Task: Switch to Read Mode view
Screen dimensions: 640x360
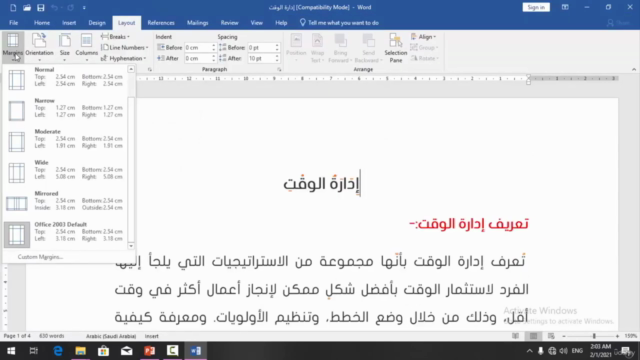Action: tap(516, 336)
